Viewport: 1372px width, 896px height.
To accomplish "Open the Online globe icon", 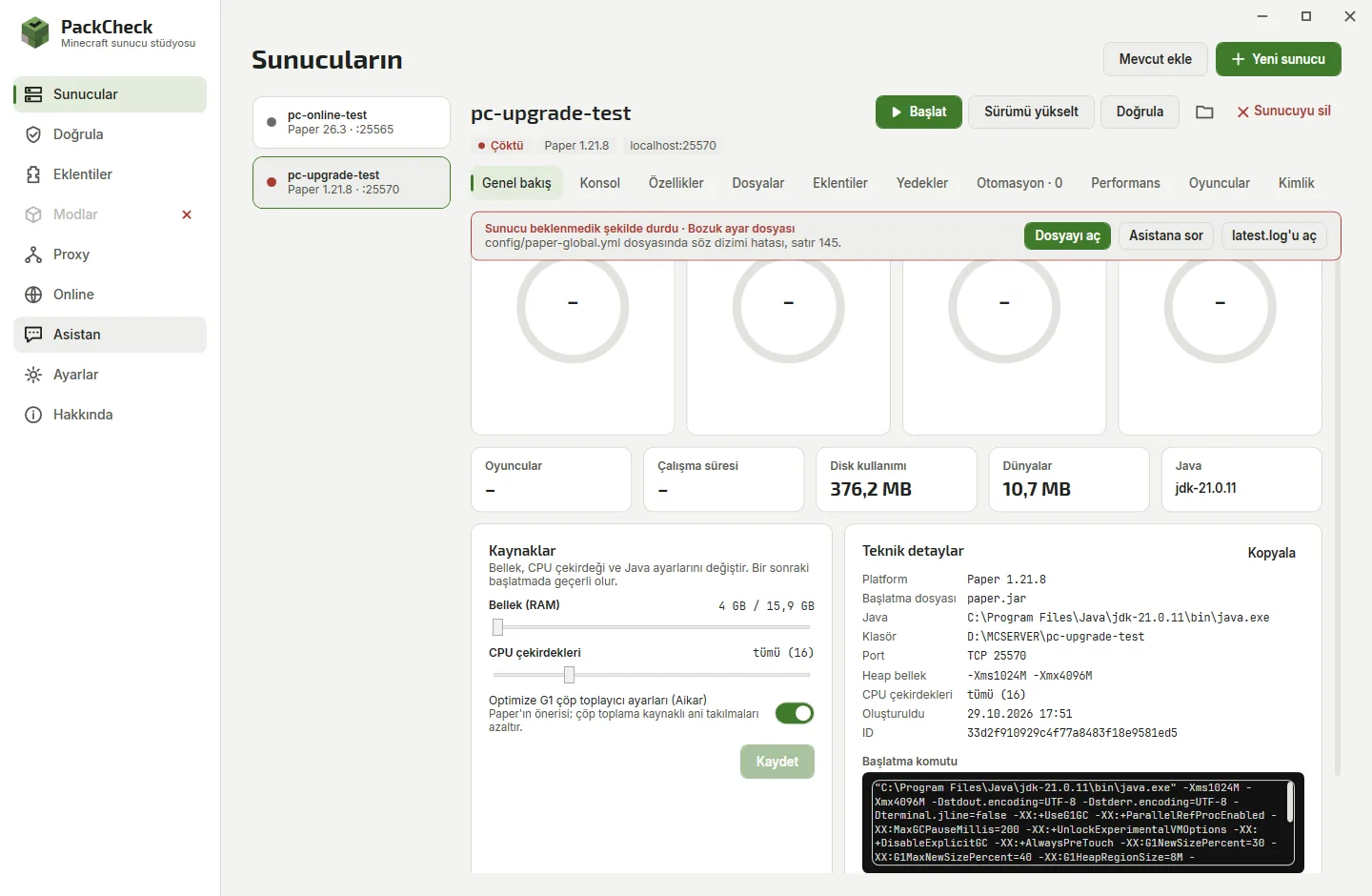I will click(x=33, y=295).
